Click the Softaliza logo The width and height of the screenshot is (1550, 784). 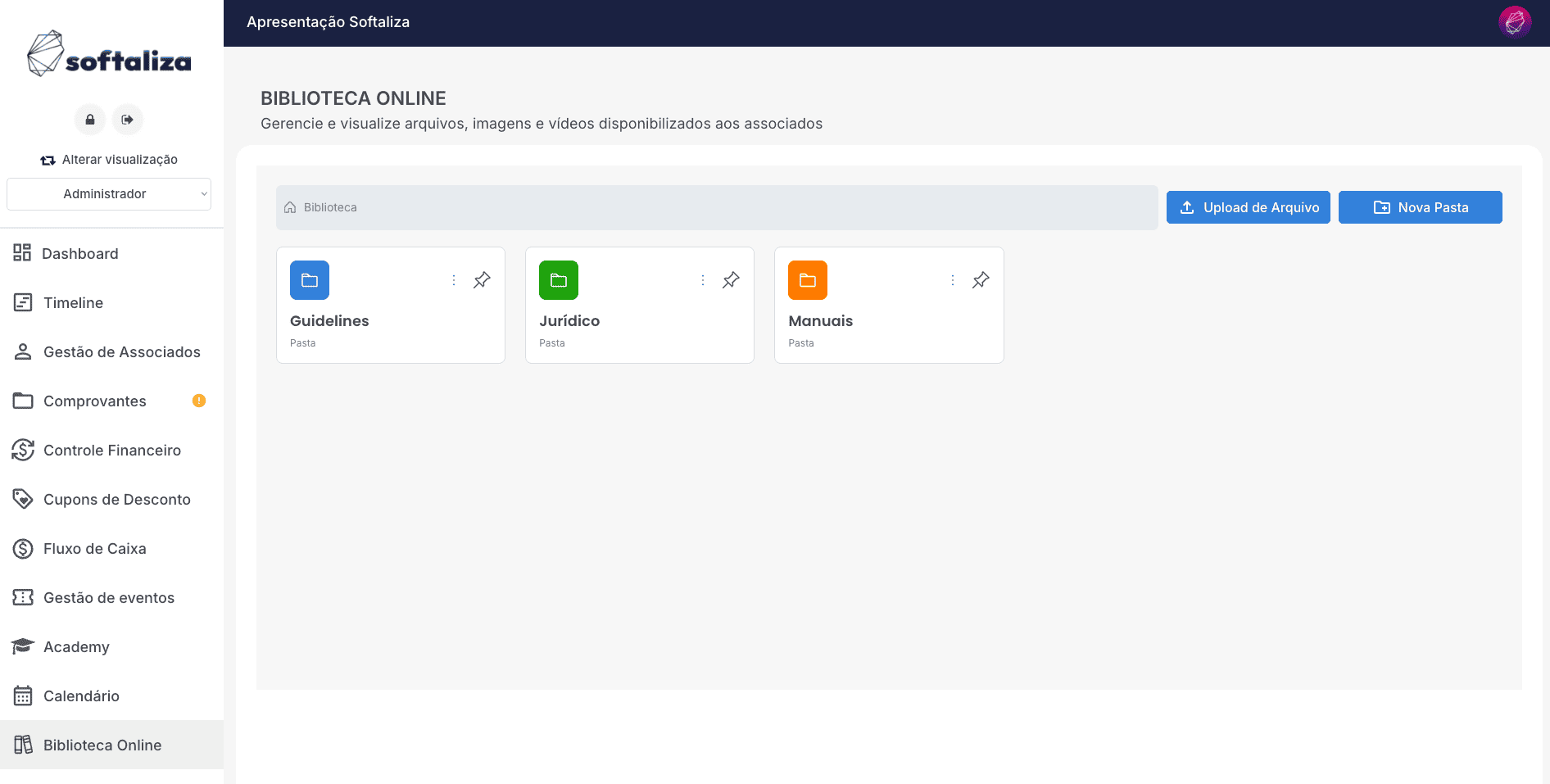point(109,55)
